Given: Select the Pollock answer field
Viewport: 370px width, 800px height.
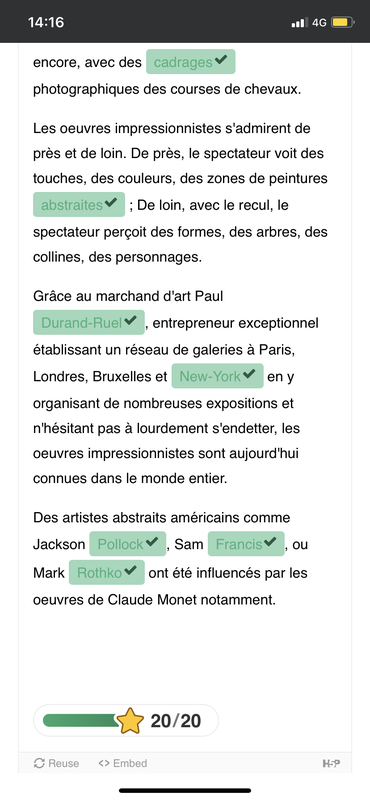Looking at the screenshot, I should (x=128, y=544).
